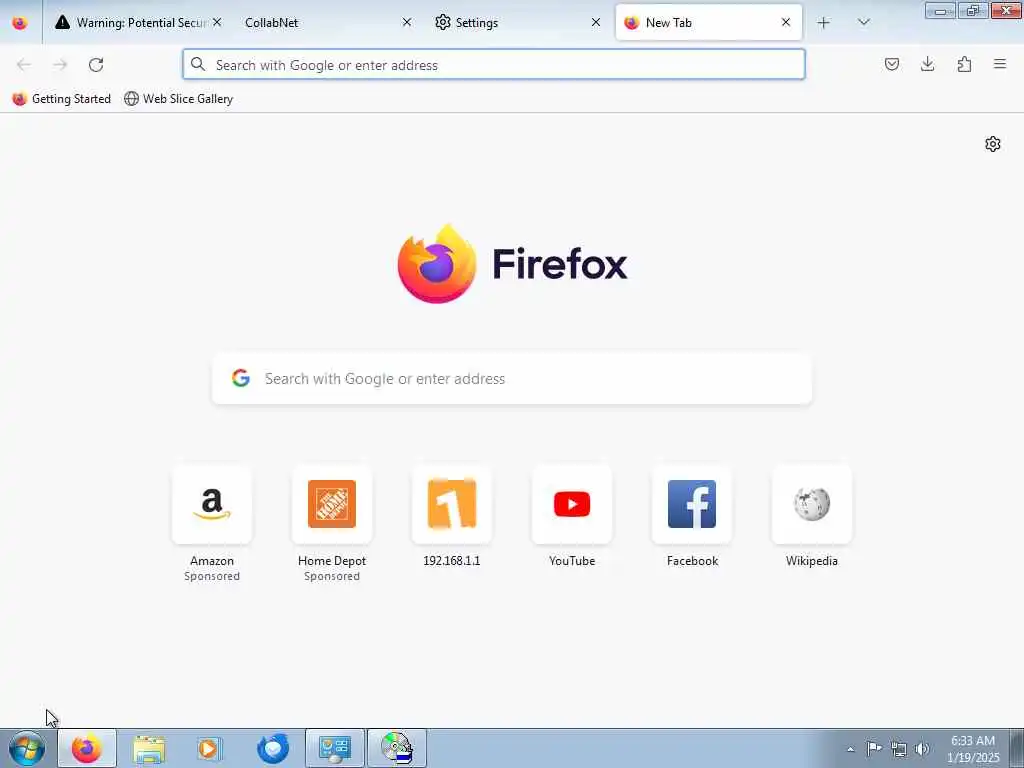Click the Home Depot label text

click(x=332, y=561)
